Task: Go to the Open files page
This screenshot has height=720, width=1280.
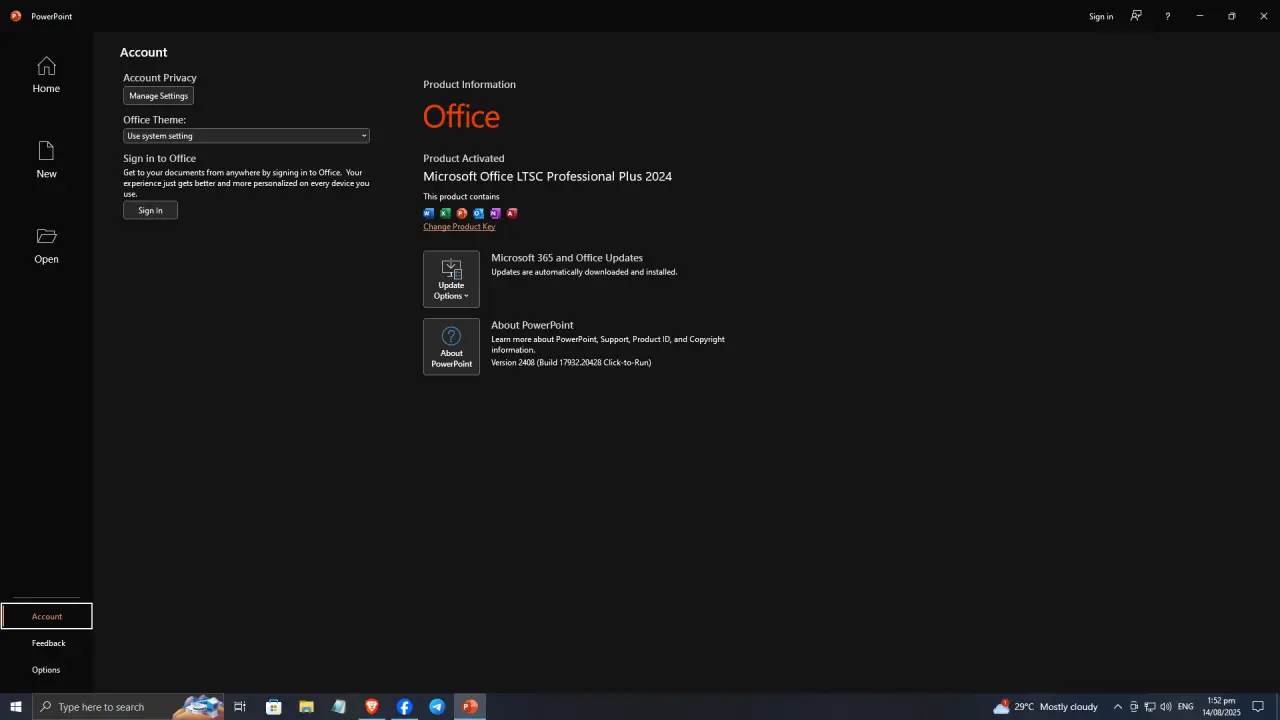Action: coord(46,245)
